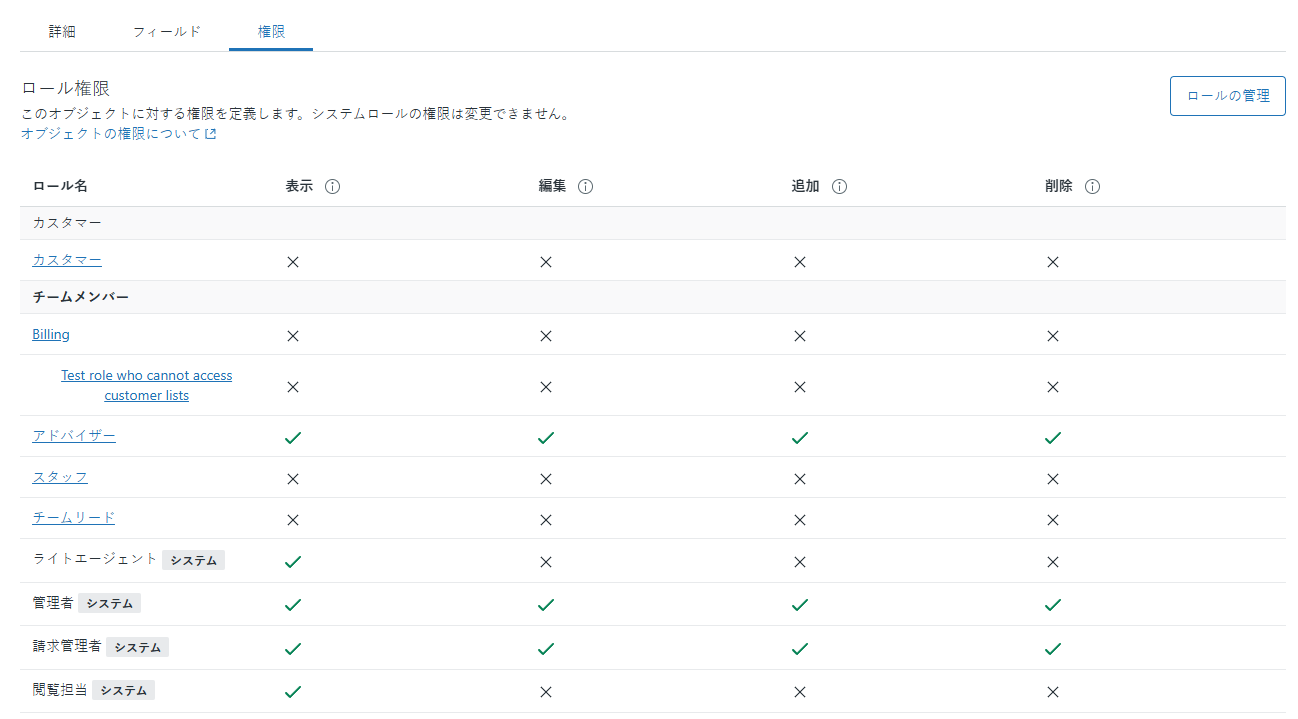Click the info icon next to 表示
This screenshot has height=719, width=1298.
333,187
